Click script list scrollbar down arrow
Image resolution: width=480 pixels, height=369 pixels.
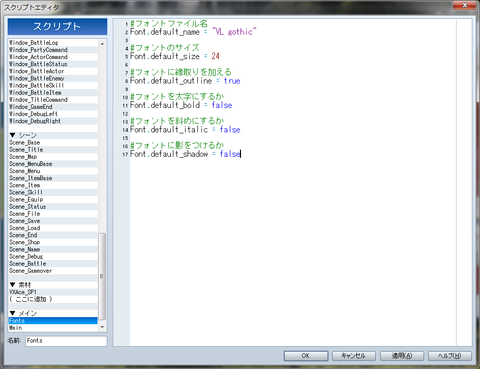point(102,327)
